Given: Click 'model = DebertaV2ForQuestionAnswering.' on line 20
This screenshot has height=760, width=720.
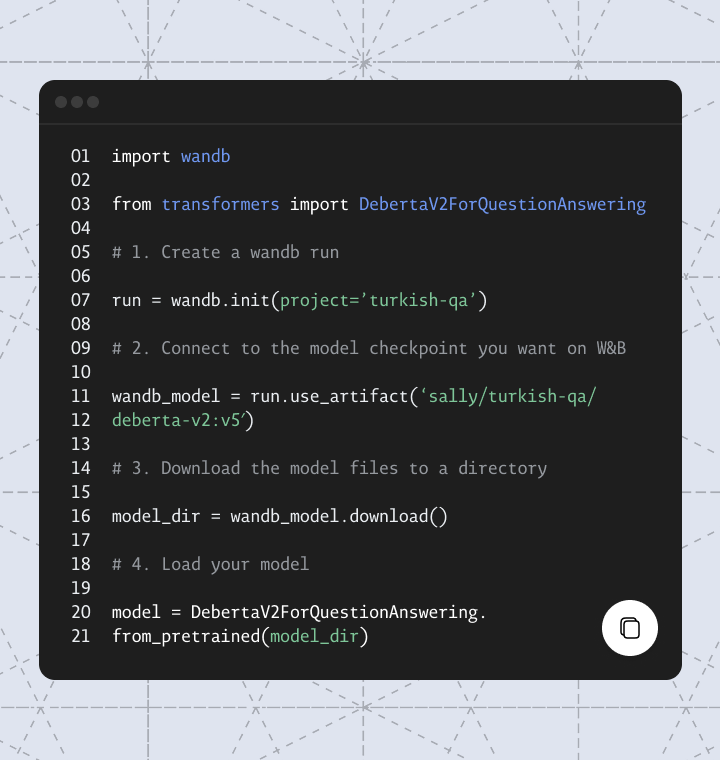Looking at the screenshot, I should [299, 612].
